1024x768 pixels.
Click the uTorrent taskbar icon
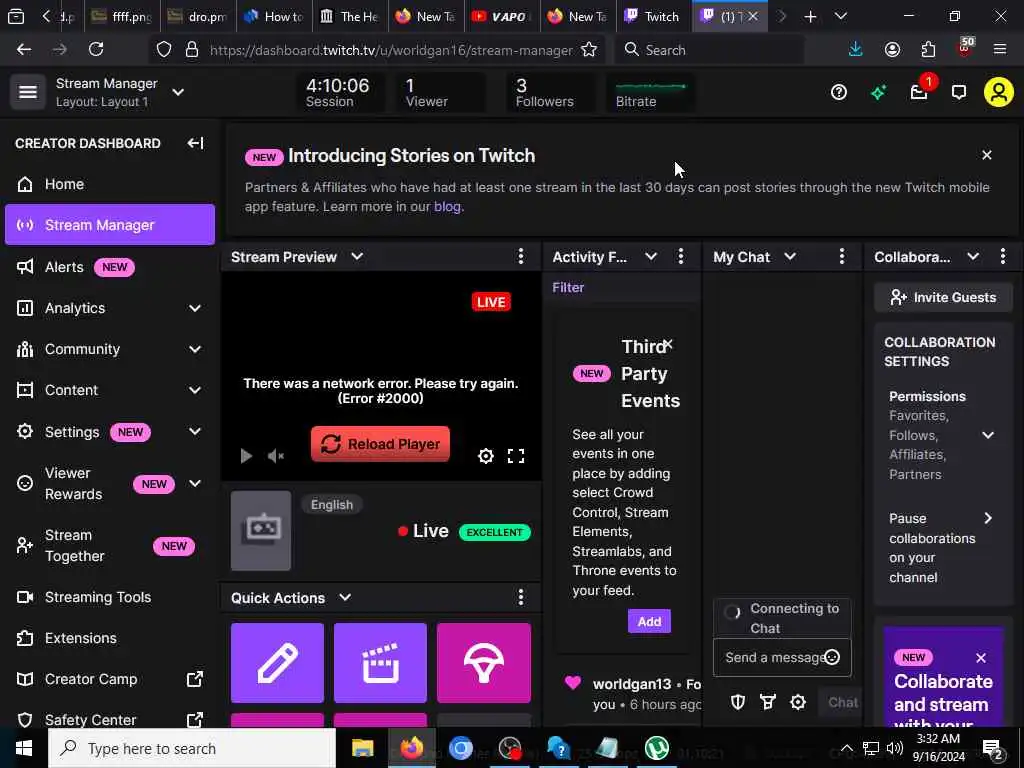pos(657,748)
